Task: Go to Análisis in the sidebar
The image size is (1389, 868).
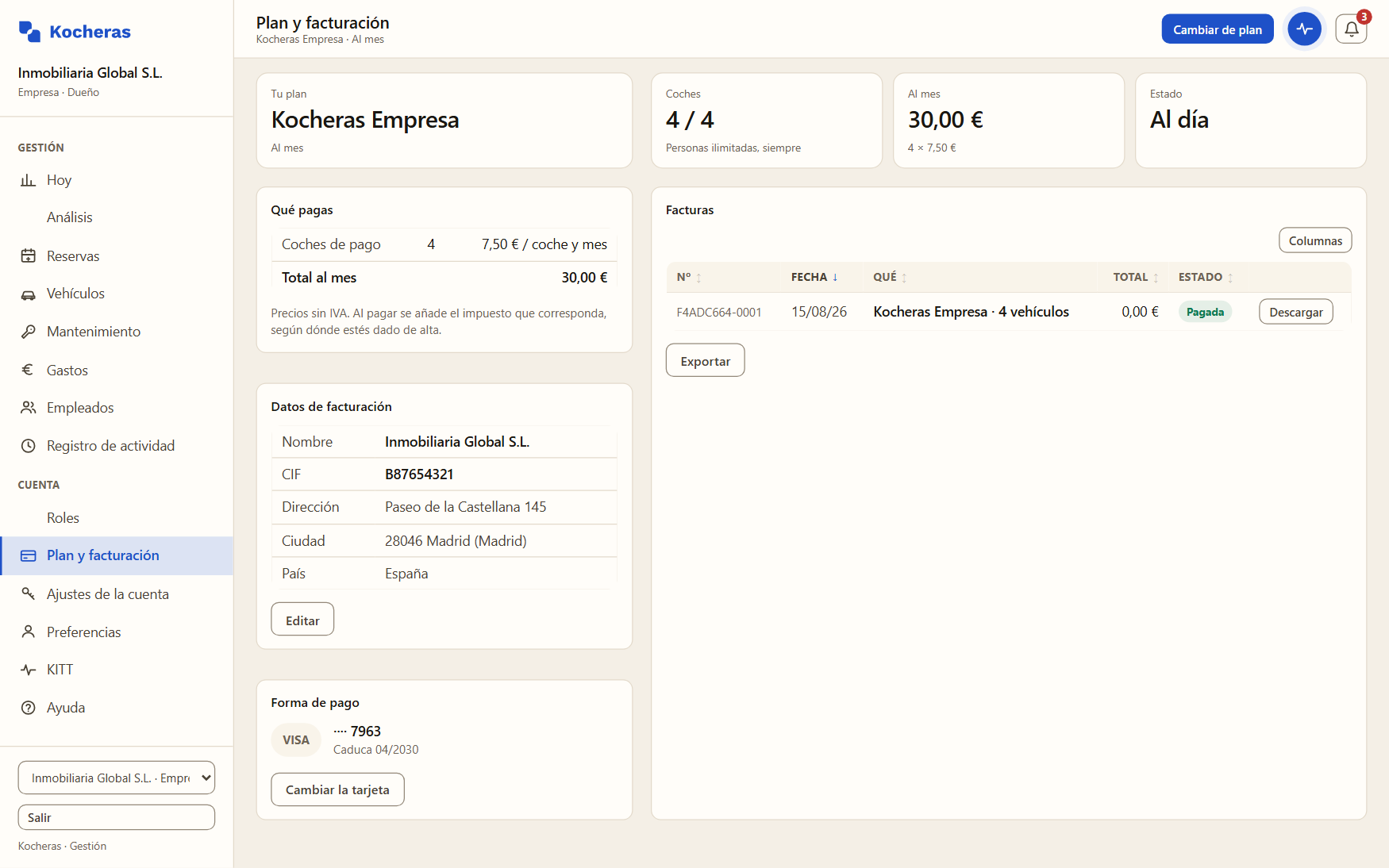Action: click(70, 217)
